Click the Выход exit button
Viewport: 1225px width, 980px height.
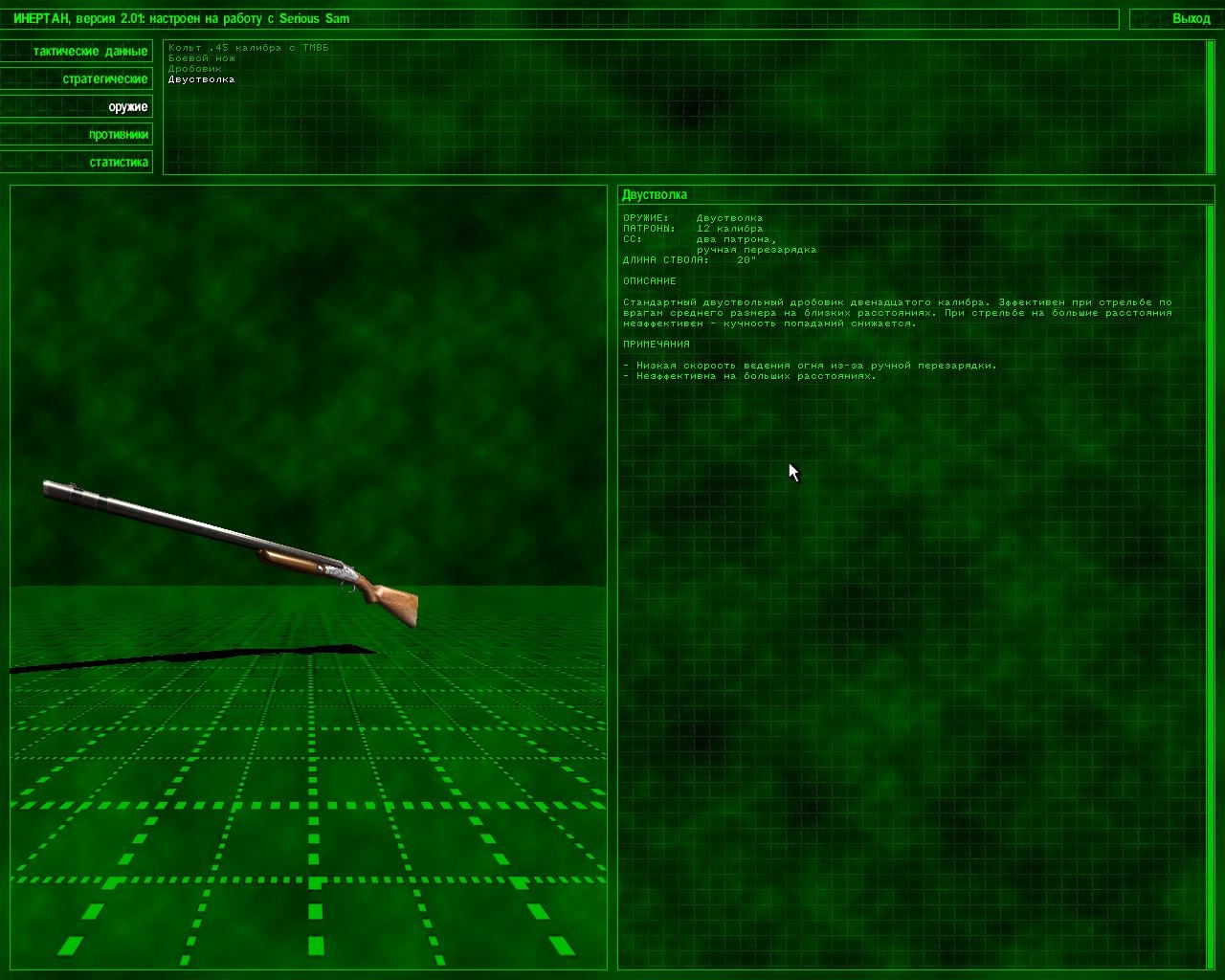pyautogui.click(x=1176, y=18)
